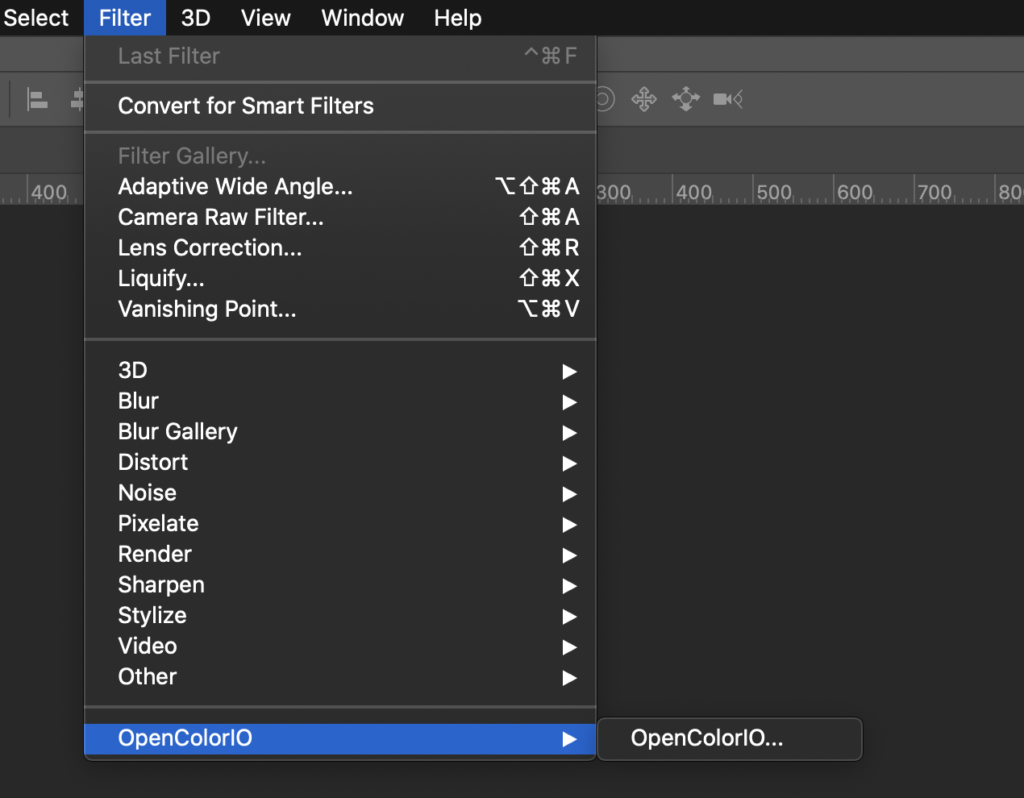
Task: Open the View menu
Action: click(266, 18)
